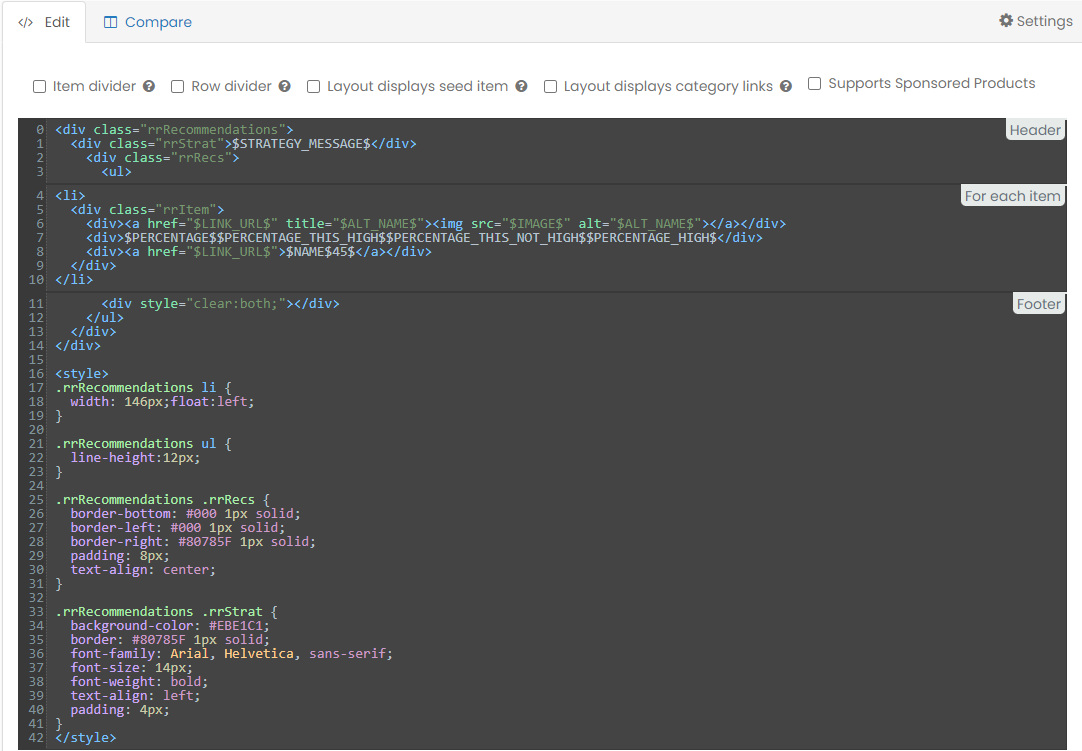Enable the Row divider checkbox

click(177, 86)
